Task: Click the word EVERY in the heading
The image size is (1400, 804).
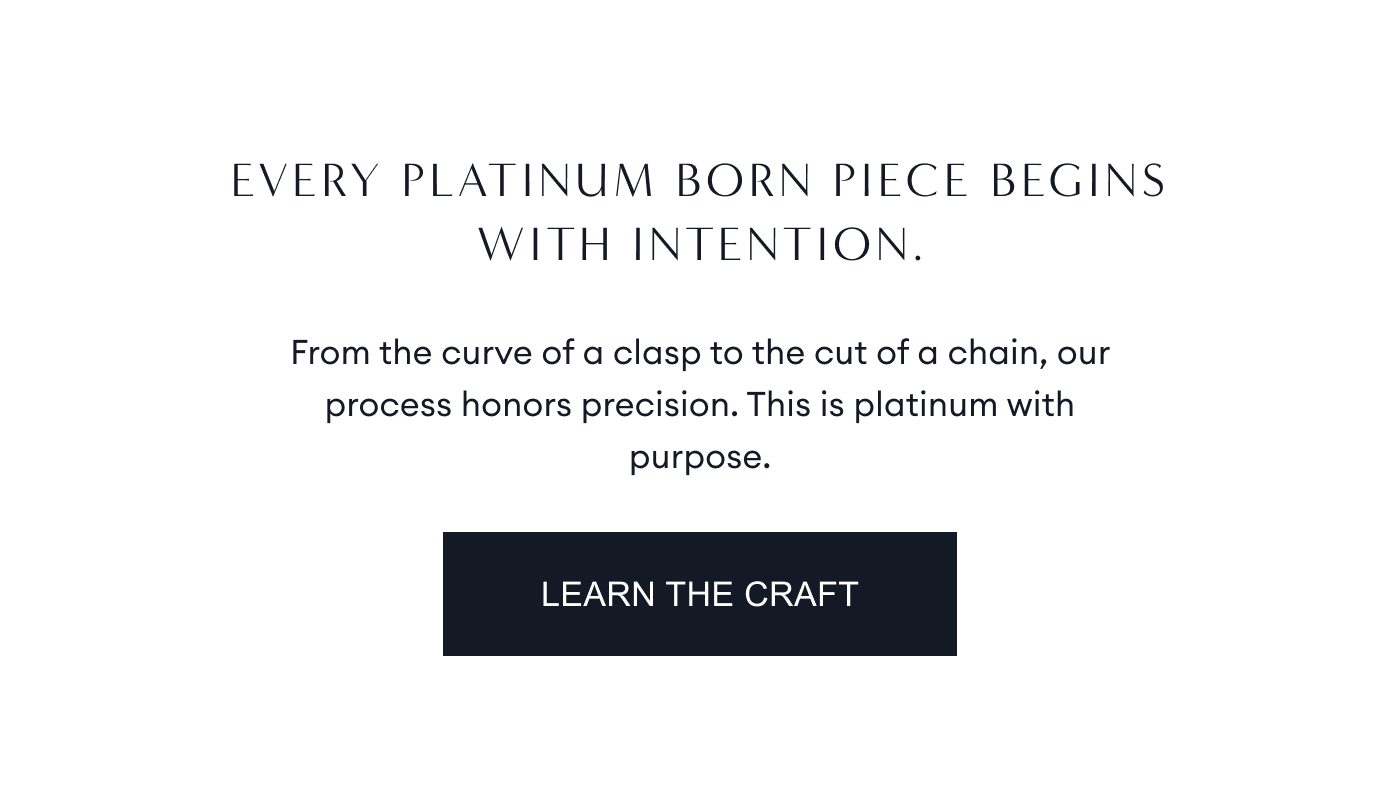Action: point(306,182)
